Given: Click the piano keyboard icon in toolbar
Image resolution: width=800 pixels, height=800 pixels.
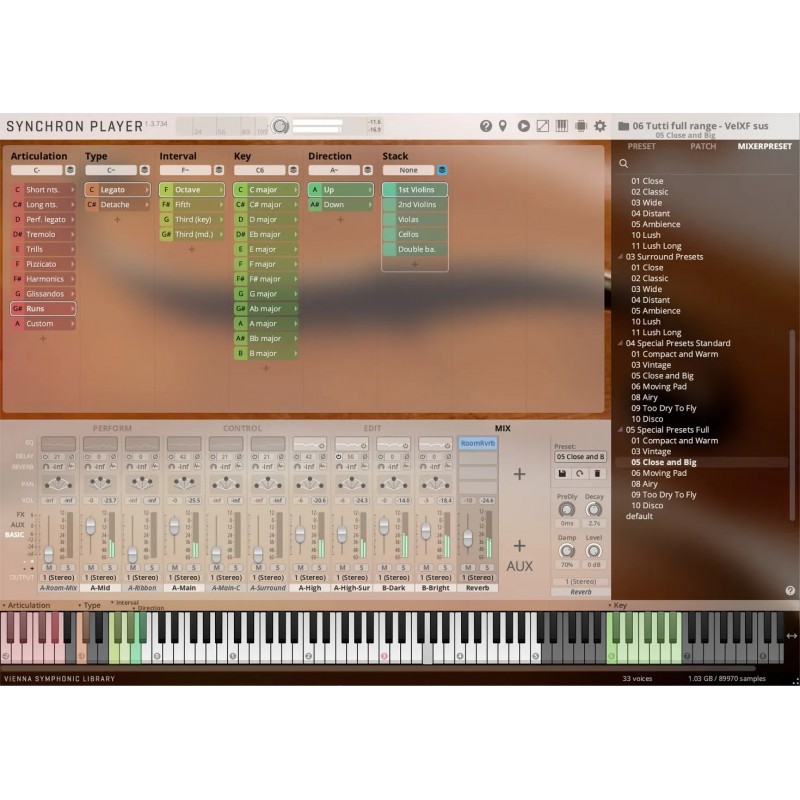Looking at the screenshot, I should click(562, 126).
